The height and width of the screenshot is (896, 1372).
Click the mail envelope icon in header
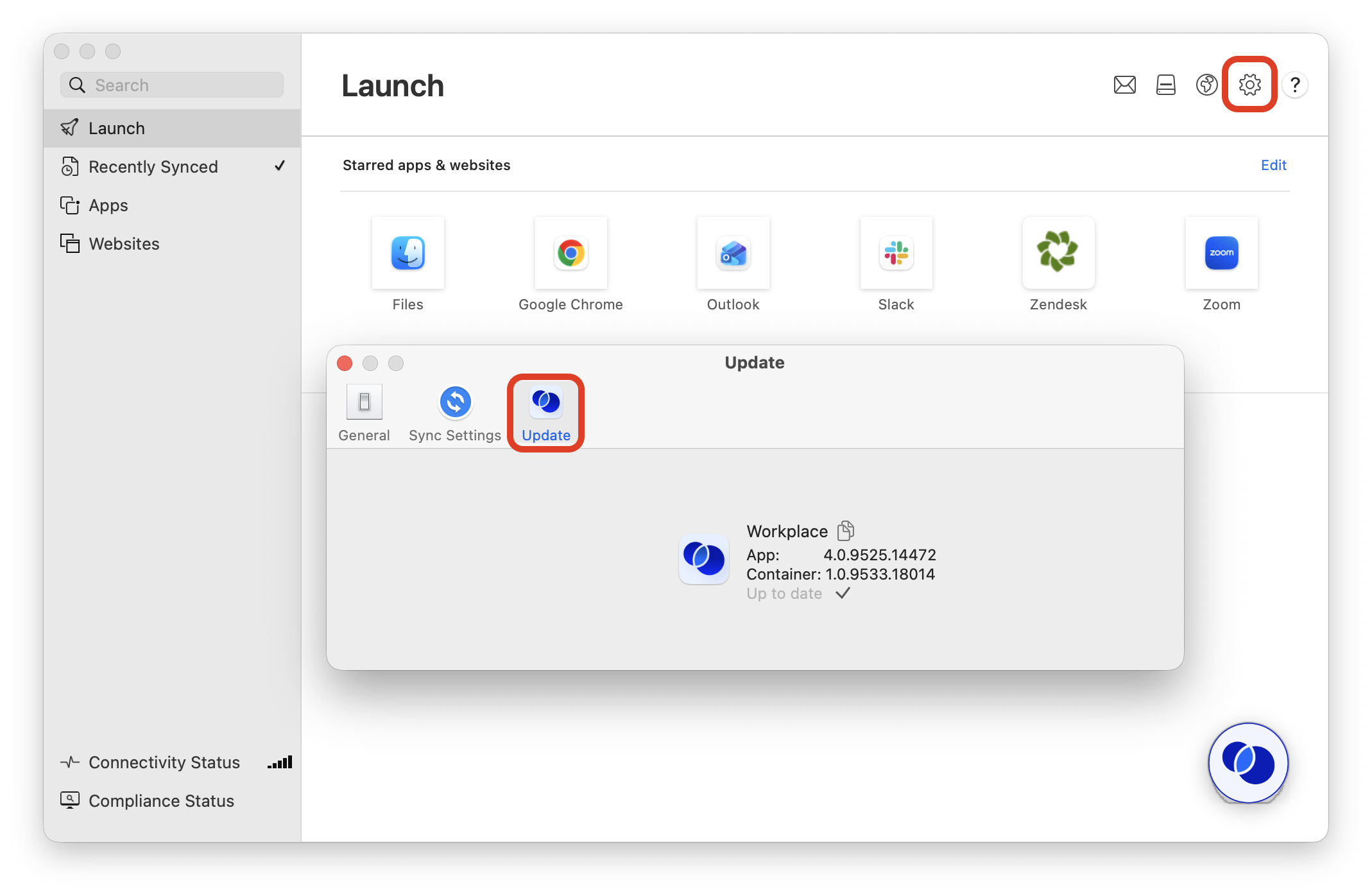pyautogui.click(x=1124, y=85)
